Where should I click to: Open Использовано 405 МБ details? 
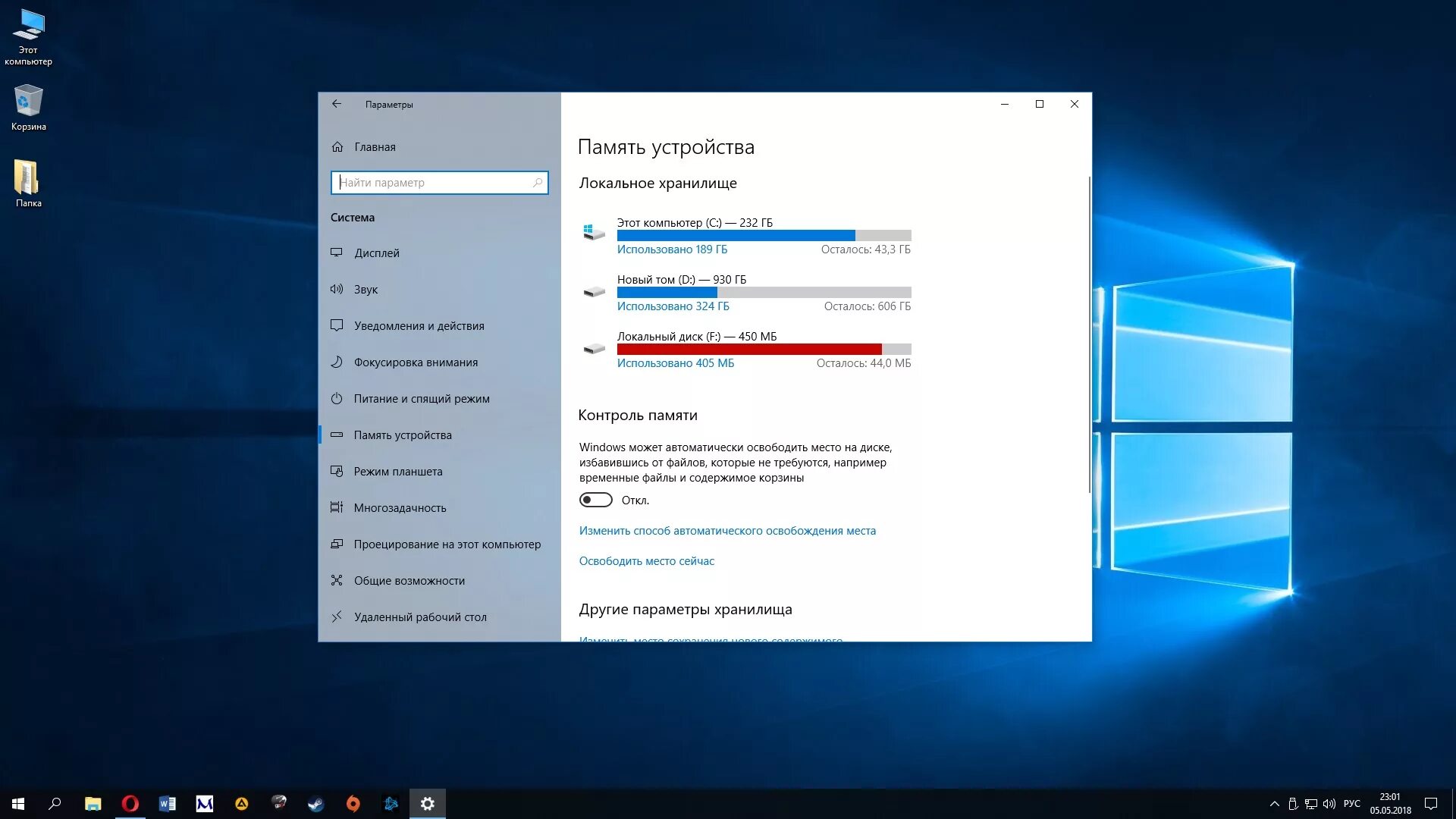click(675, 363)
